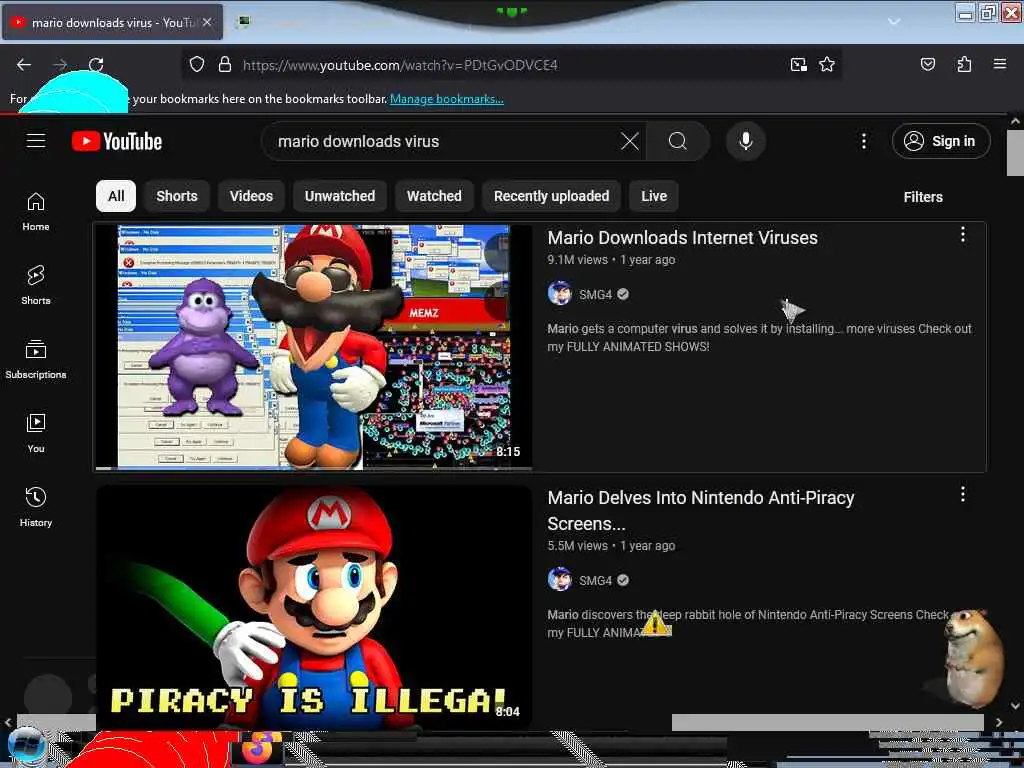Select the Recently uploaded filter chip
The width and height of the screenshot is (1024, 768).
pos(551,196)
